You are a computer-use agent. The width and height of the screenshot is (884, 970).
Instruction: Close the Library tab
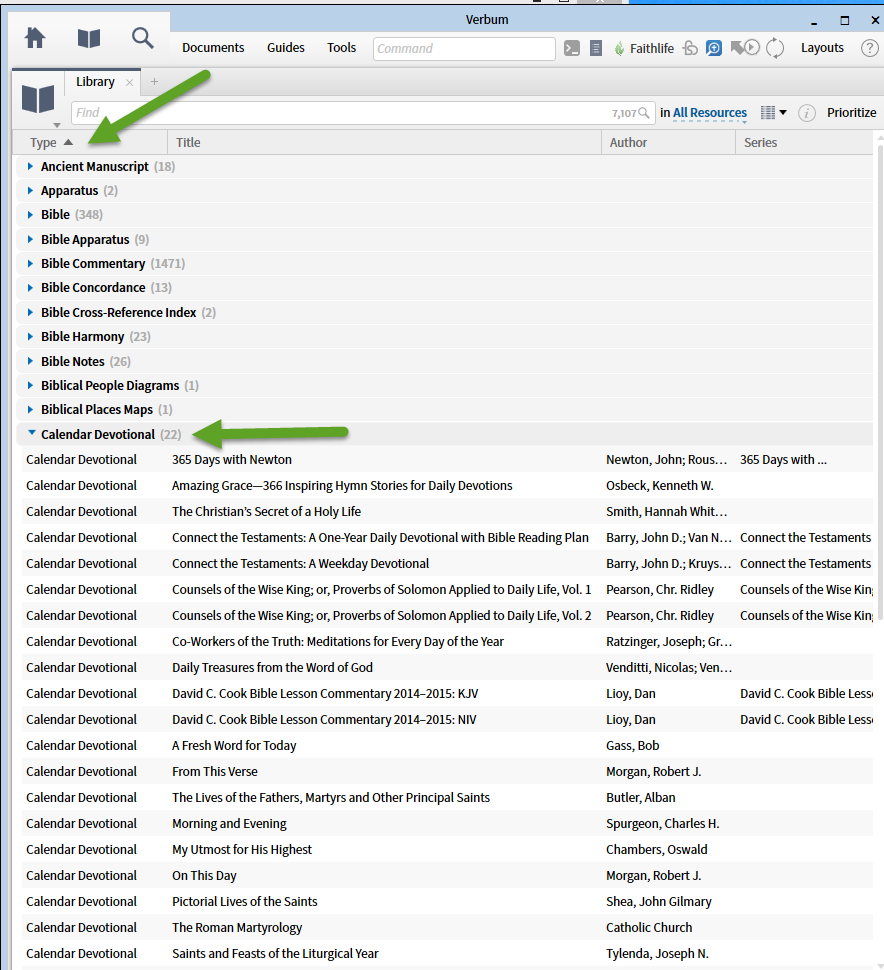(129, 82)
